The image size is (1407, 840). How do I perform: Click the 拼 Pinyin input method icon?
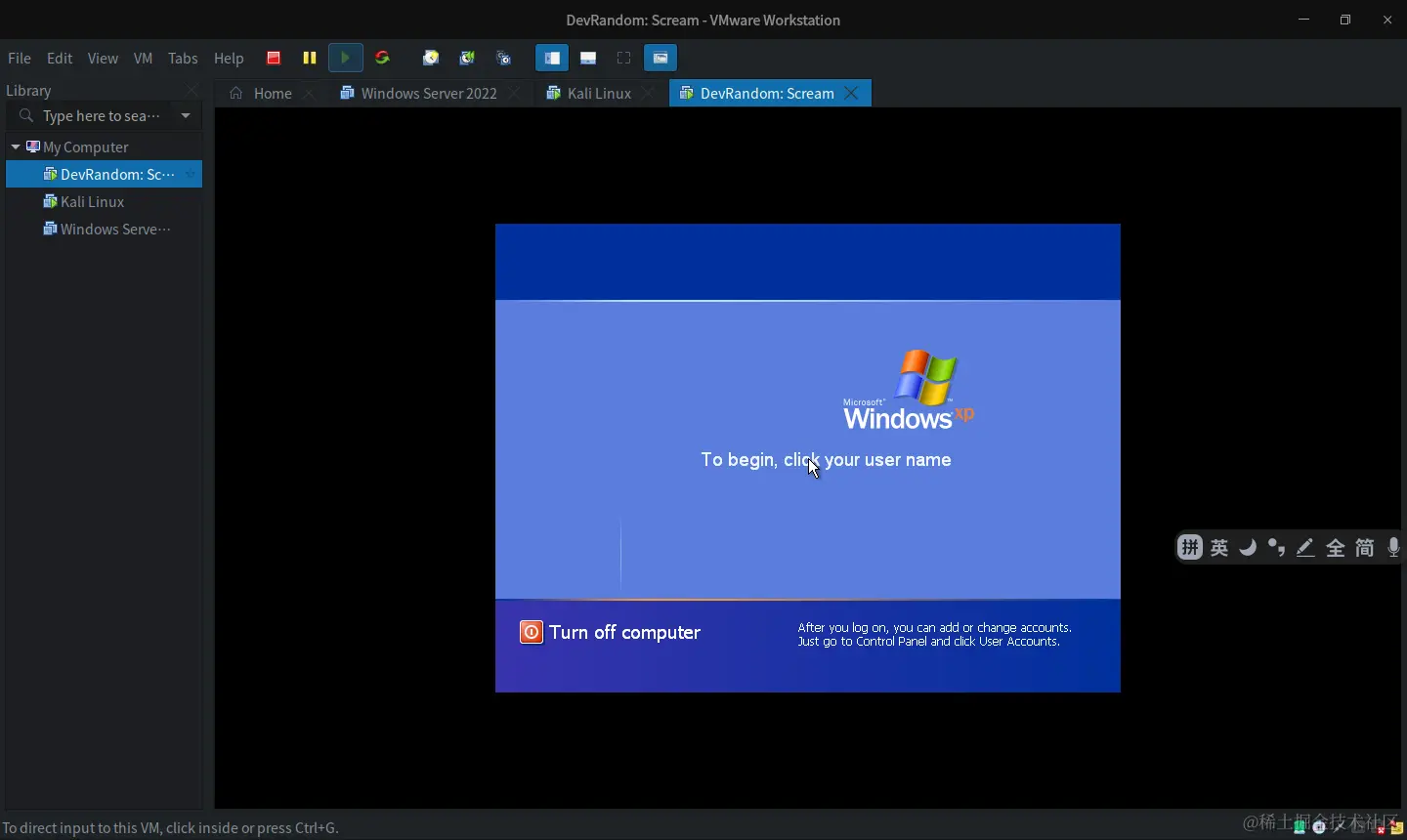[1189, 547]
